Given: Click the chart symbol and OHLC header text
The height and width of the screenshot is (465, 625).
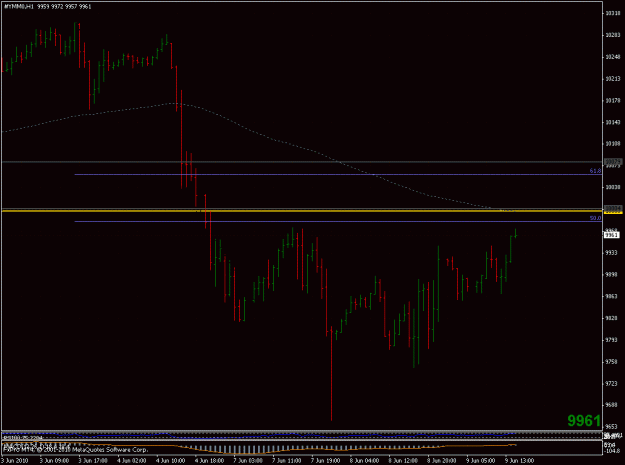Looking at the screenshot, I should (47, 7).
